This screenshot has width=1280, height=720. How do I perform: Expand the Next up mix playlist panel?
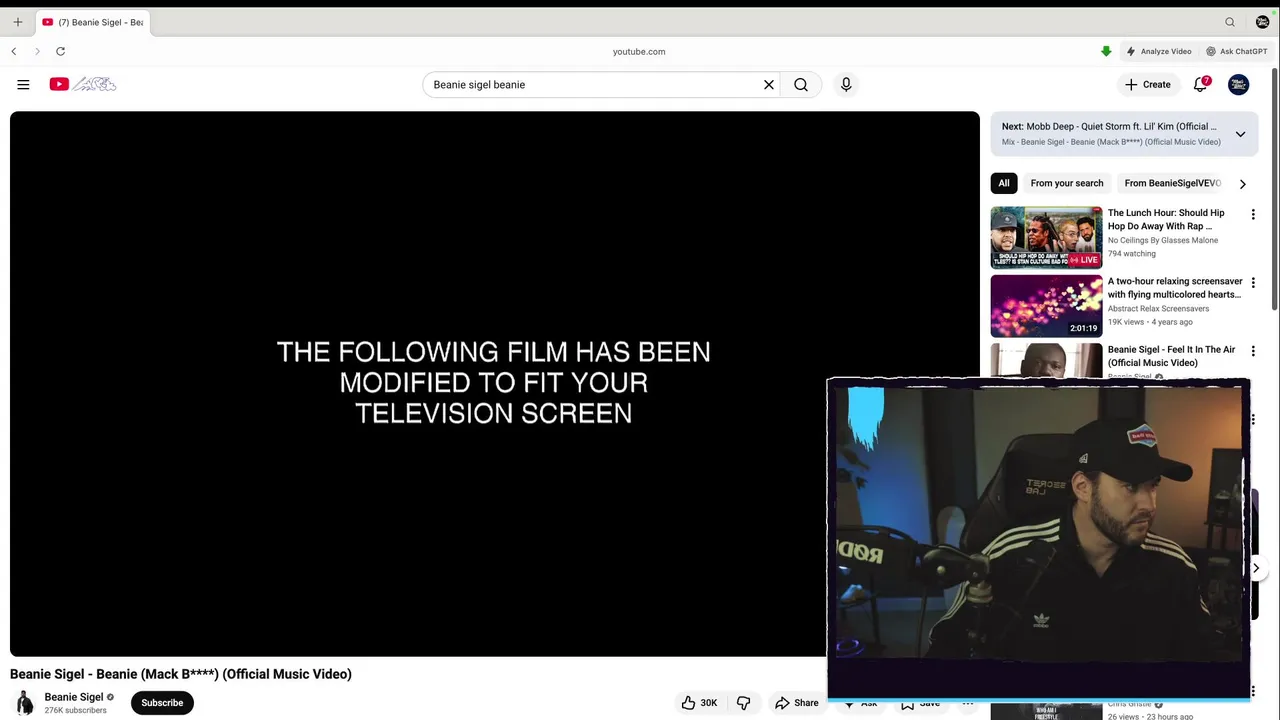click(1240, 134)
